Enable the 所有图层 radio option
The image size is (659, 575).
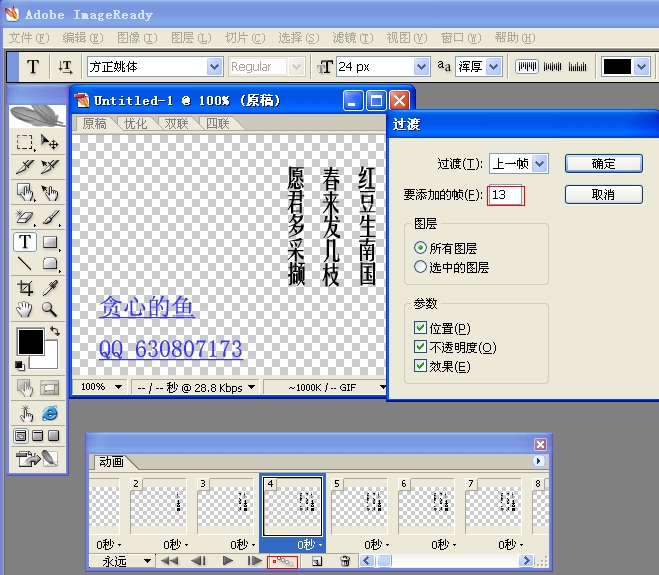tap(420, 248)
